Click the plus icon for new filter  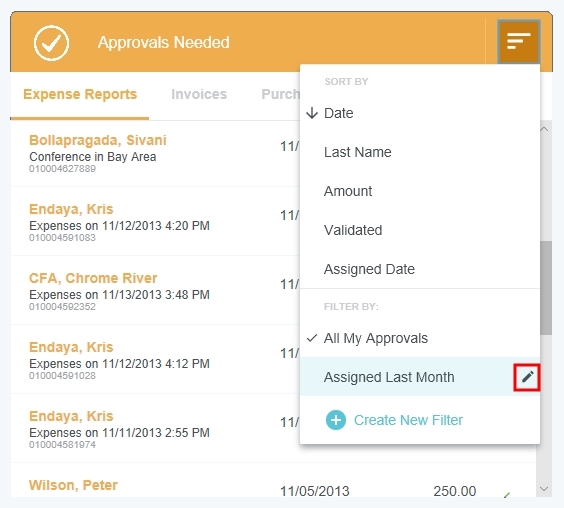pos(336,420)
